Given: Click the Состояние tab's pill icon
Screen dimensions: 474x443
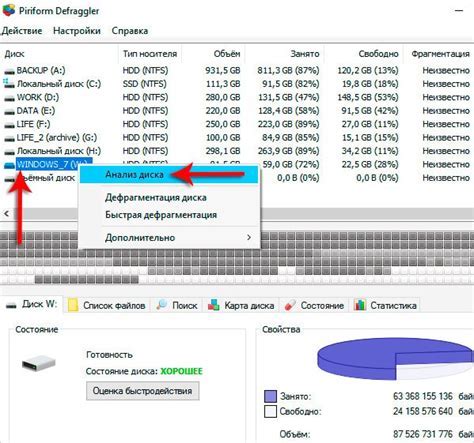Looking at the screenshot, I should 290,305.
